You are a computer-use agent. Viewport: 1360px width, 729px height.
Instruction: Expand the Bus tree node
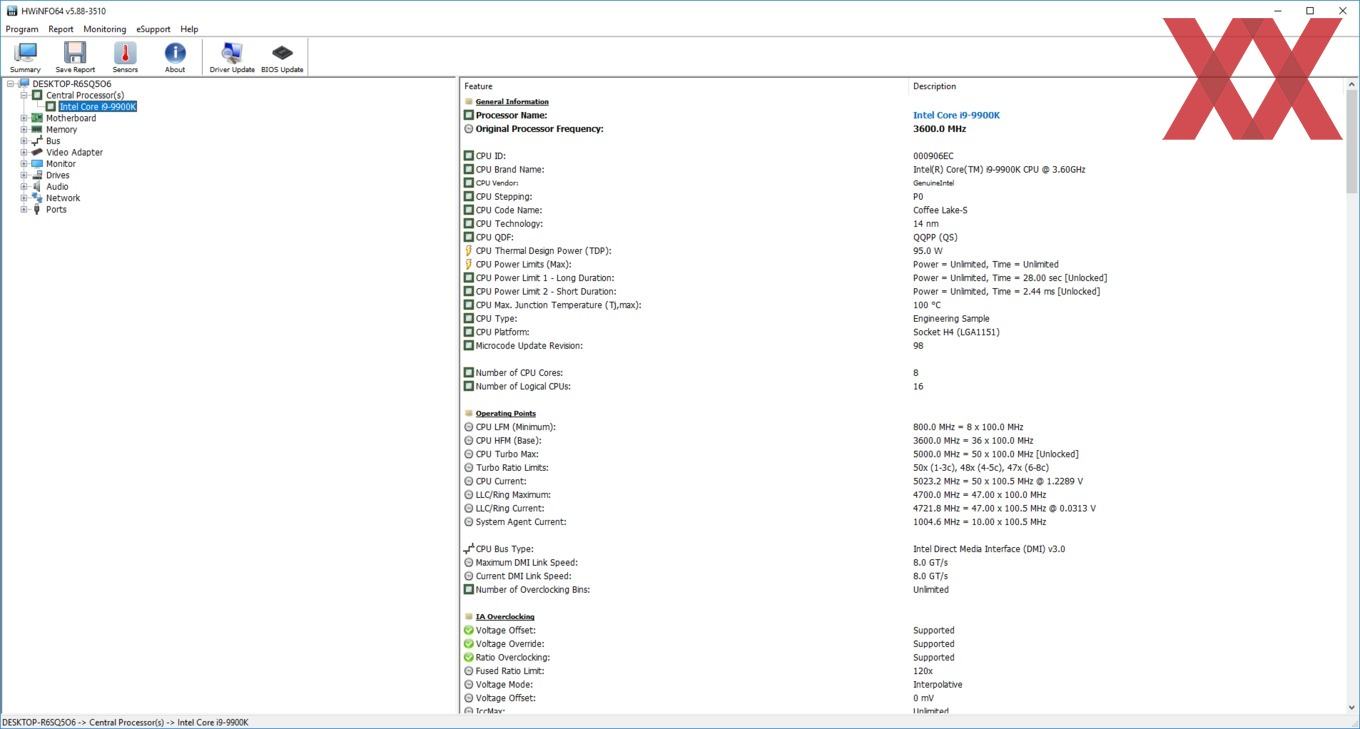point(24,141)
